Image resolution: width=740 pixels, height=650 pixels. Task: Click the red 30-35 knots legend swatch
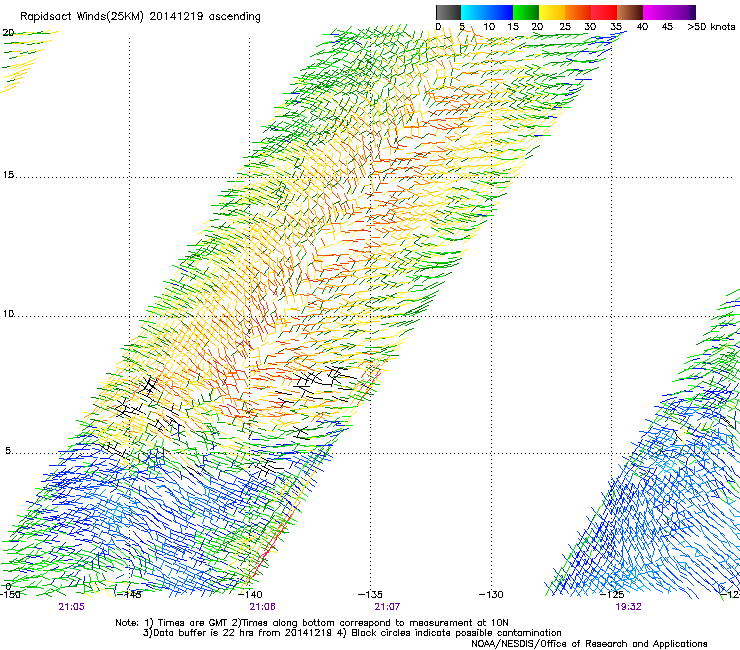[604, 12]
